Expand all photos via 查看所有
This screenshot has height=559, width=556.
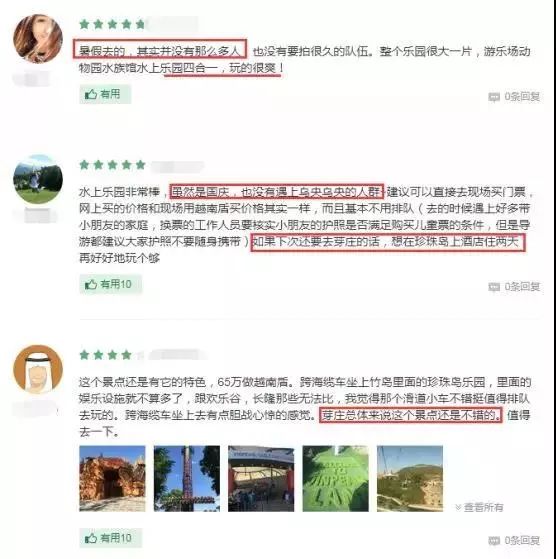point(479,507)
